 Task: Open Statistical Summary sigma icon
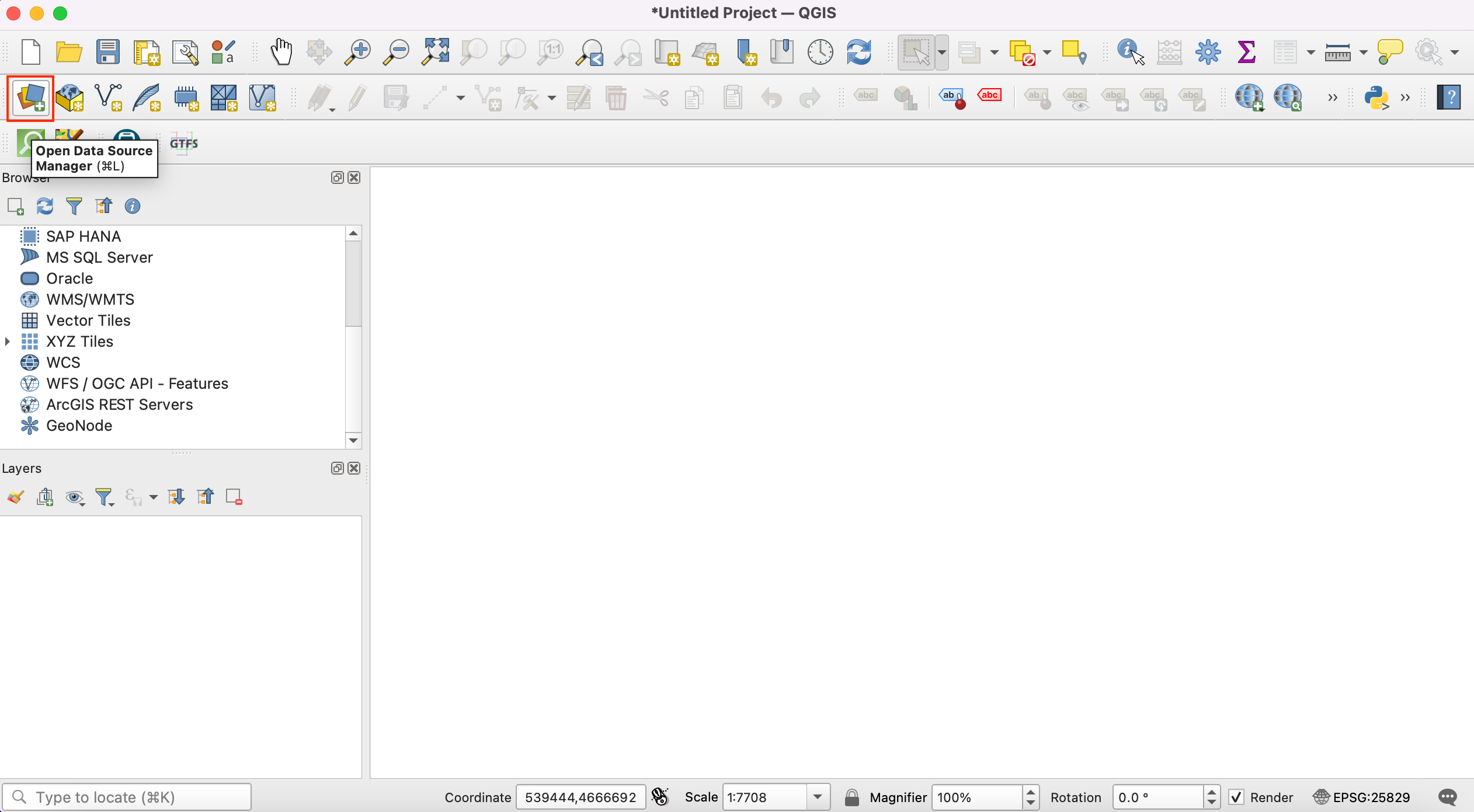tap(1246, 52)
